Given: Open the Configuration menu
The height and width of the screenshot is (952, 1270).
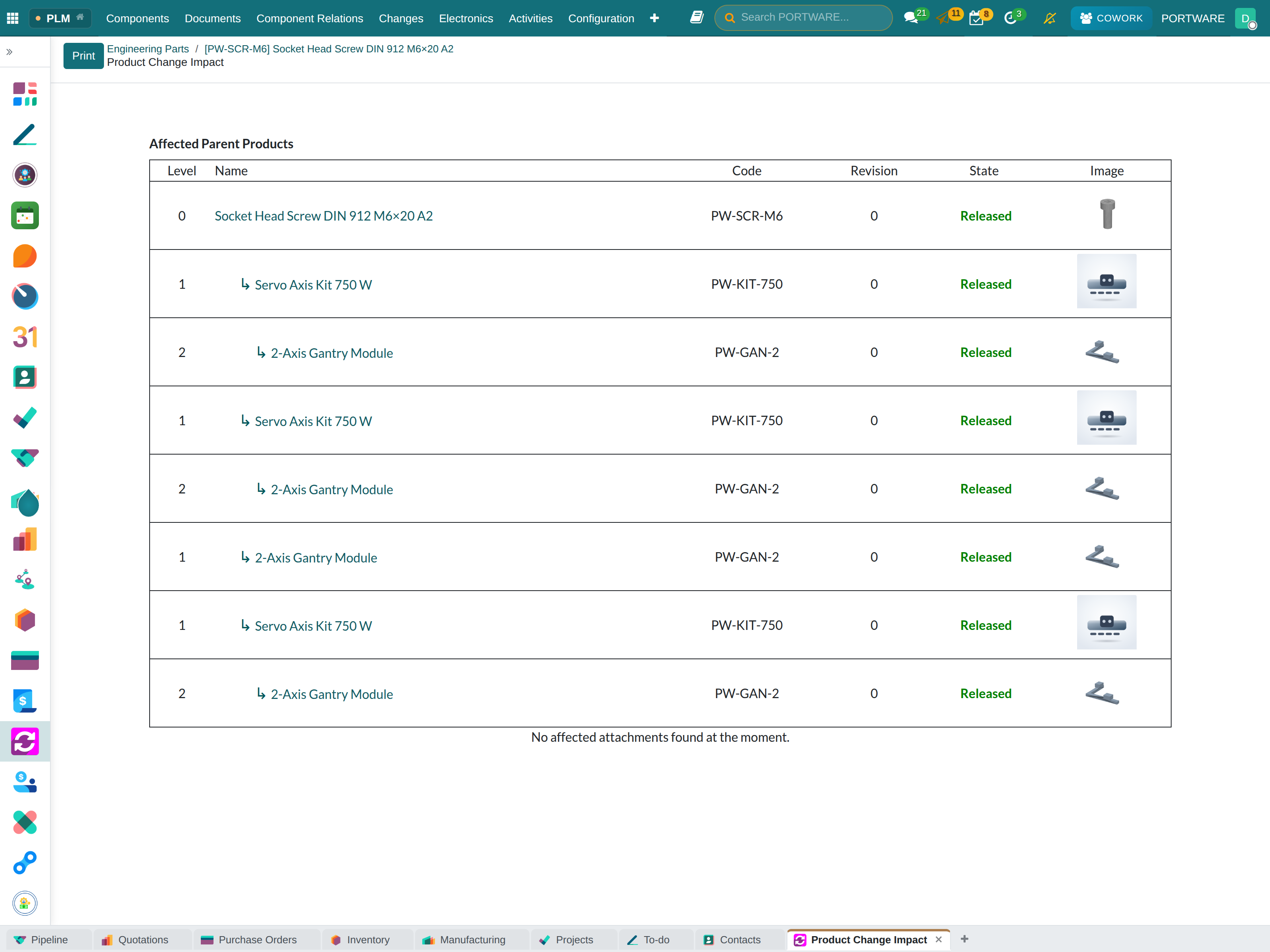Looking at the screenshot, I should click(x=601, y=18).
